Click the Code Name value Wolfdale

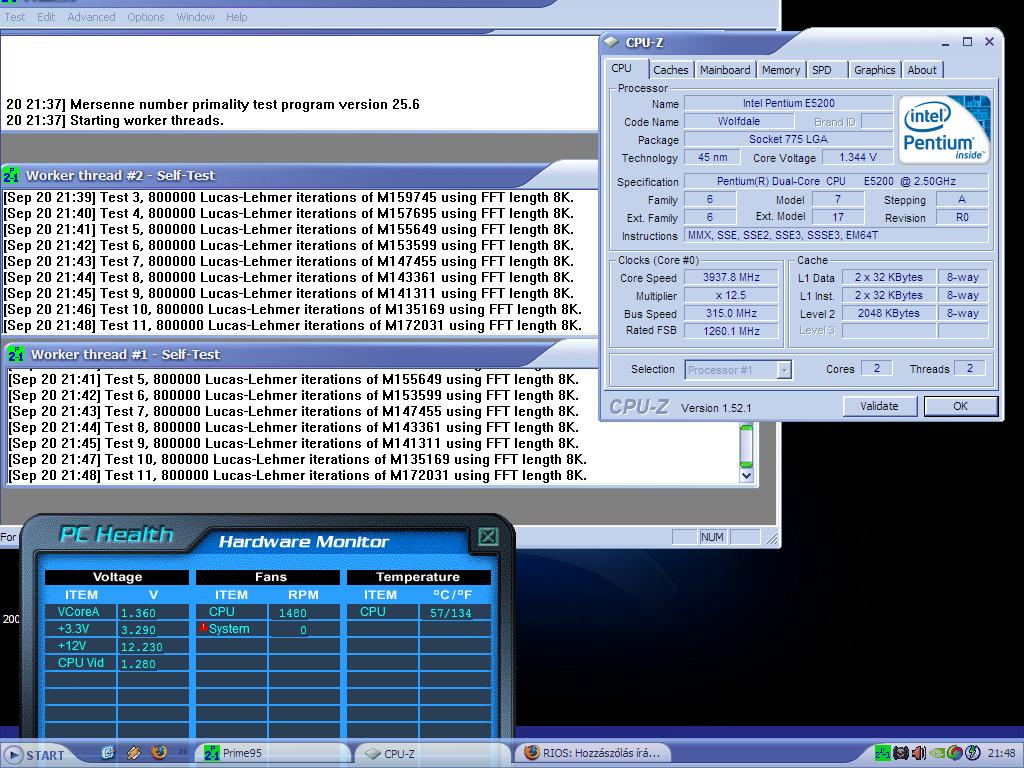(x=739, y=121)
